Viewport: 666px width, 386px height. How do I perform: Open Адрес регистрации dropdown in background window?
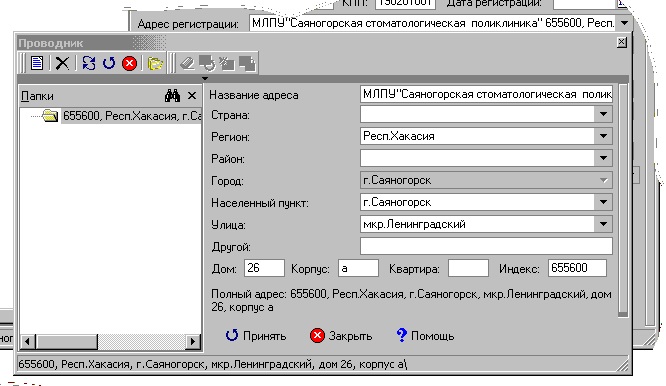coord(624,23)
